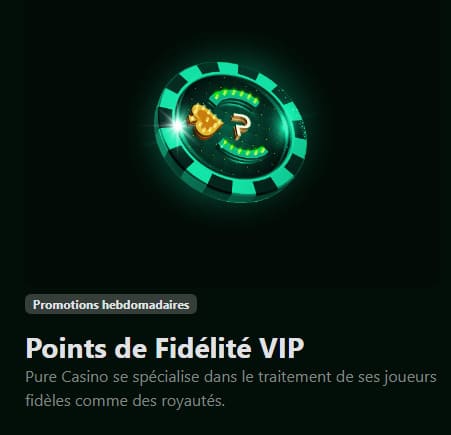Open the Points de Fidélité VIP heading

[x=165, y=348]
